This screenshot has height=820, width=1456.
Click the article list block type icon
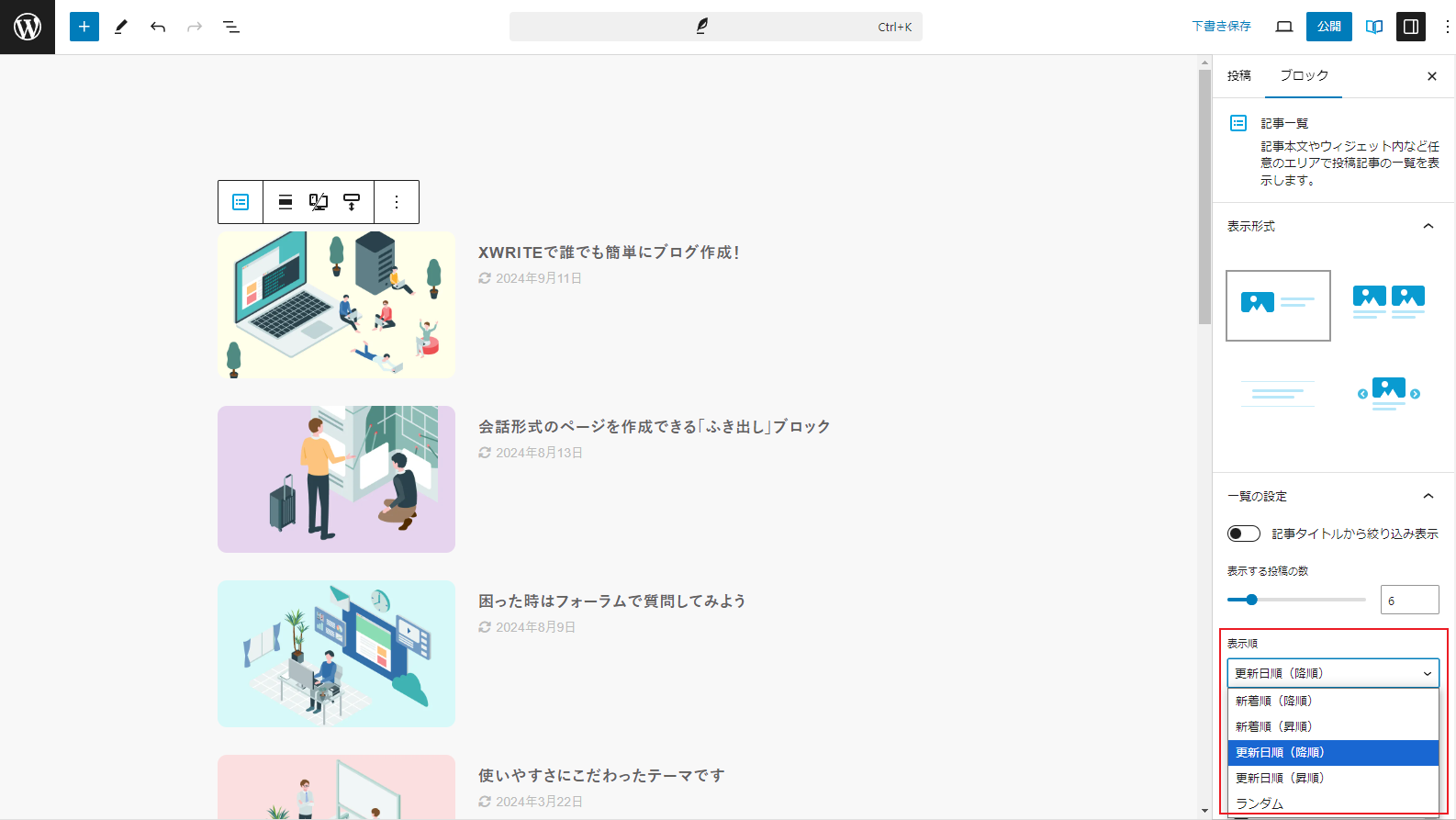click(x=241, y=202)
